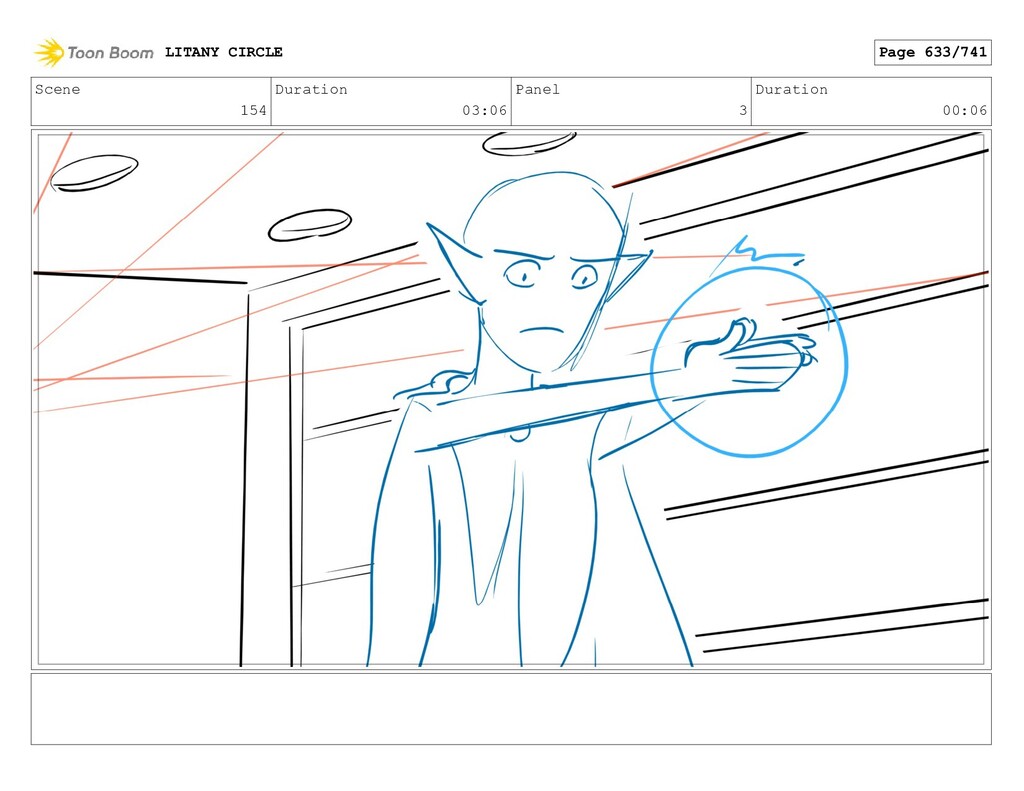Click the Panel label
This screenshot has height=791, width=1024.
537,89
